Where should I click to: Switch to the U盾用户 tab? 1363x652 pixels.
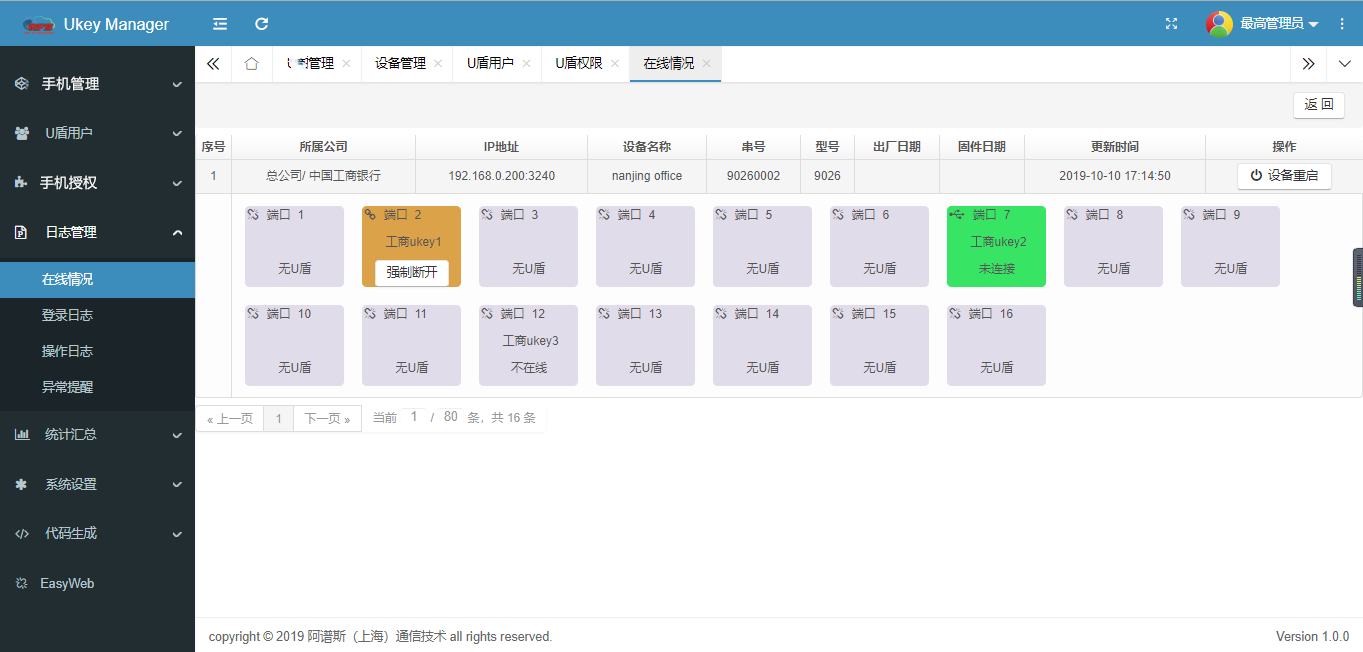490,63
